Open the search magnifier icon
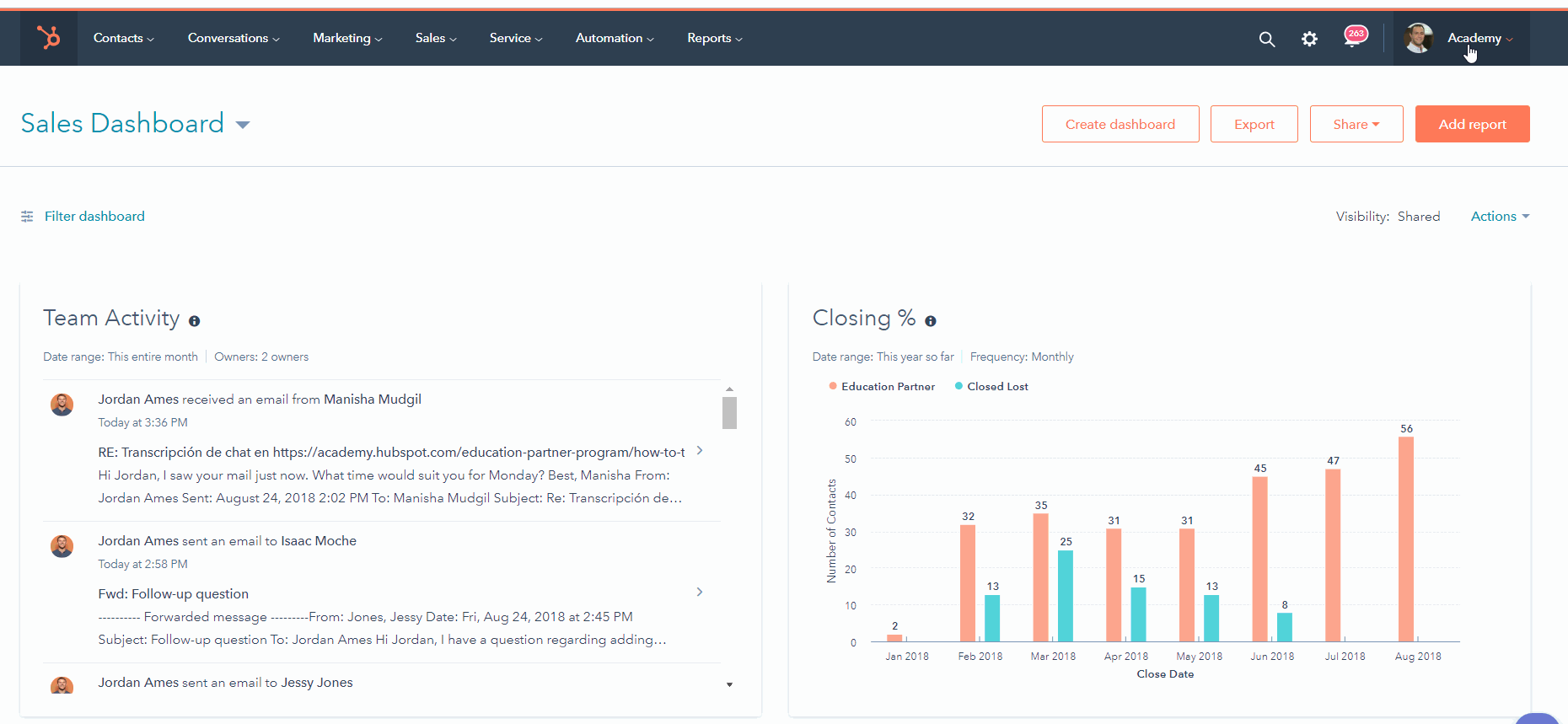1568x724 pixels. coord(1266,39)
